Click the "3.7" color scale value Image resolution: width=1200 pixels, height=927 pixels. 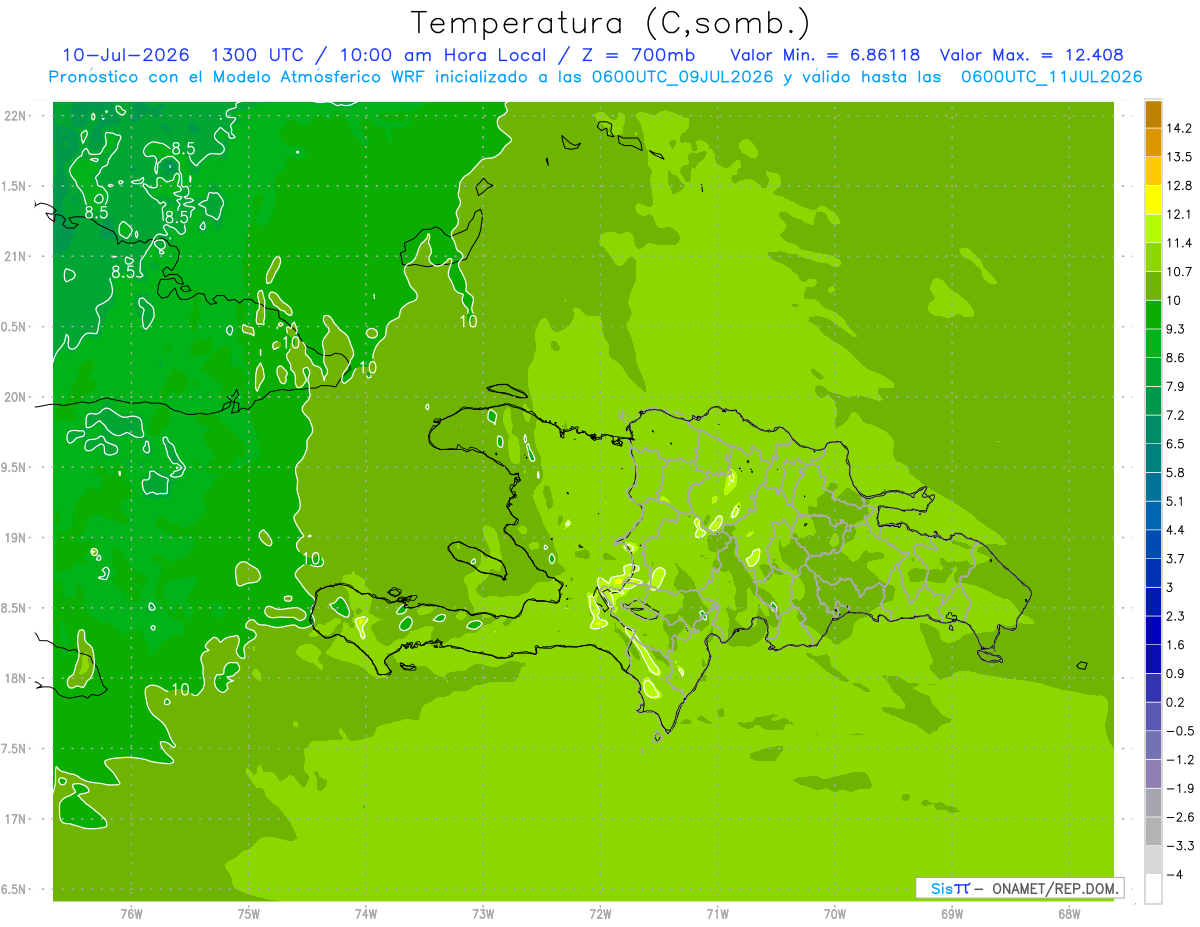click(1176, 559)
